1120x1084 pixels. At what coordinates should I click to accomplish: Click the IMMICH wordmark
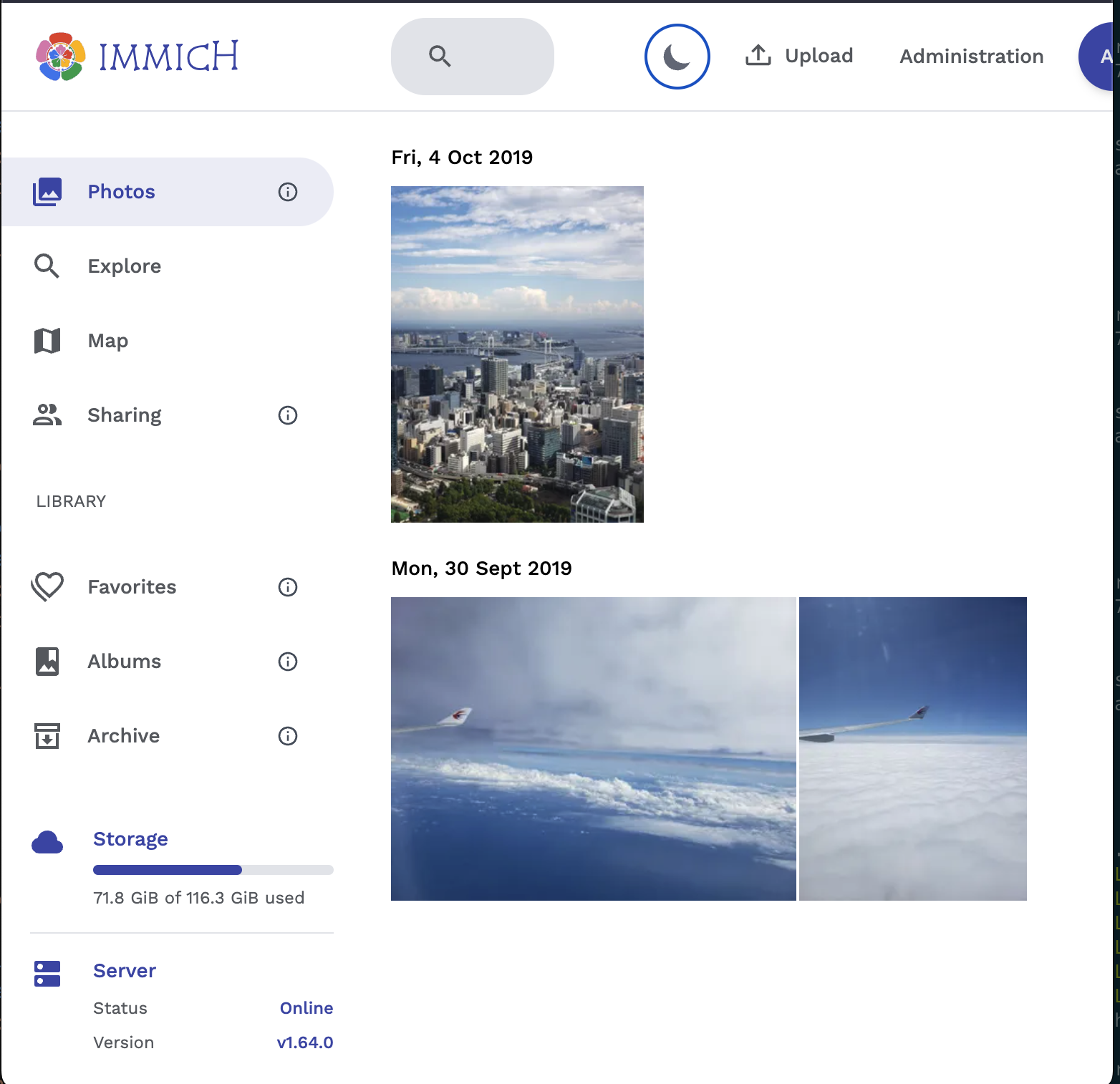168,57
